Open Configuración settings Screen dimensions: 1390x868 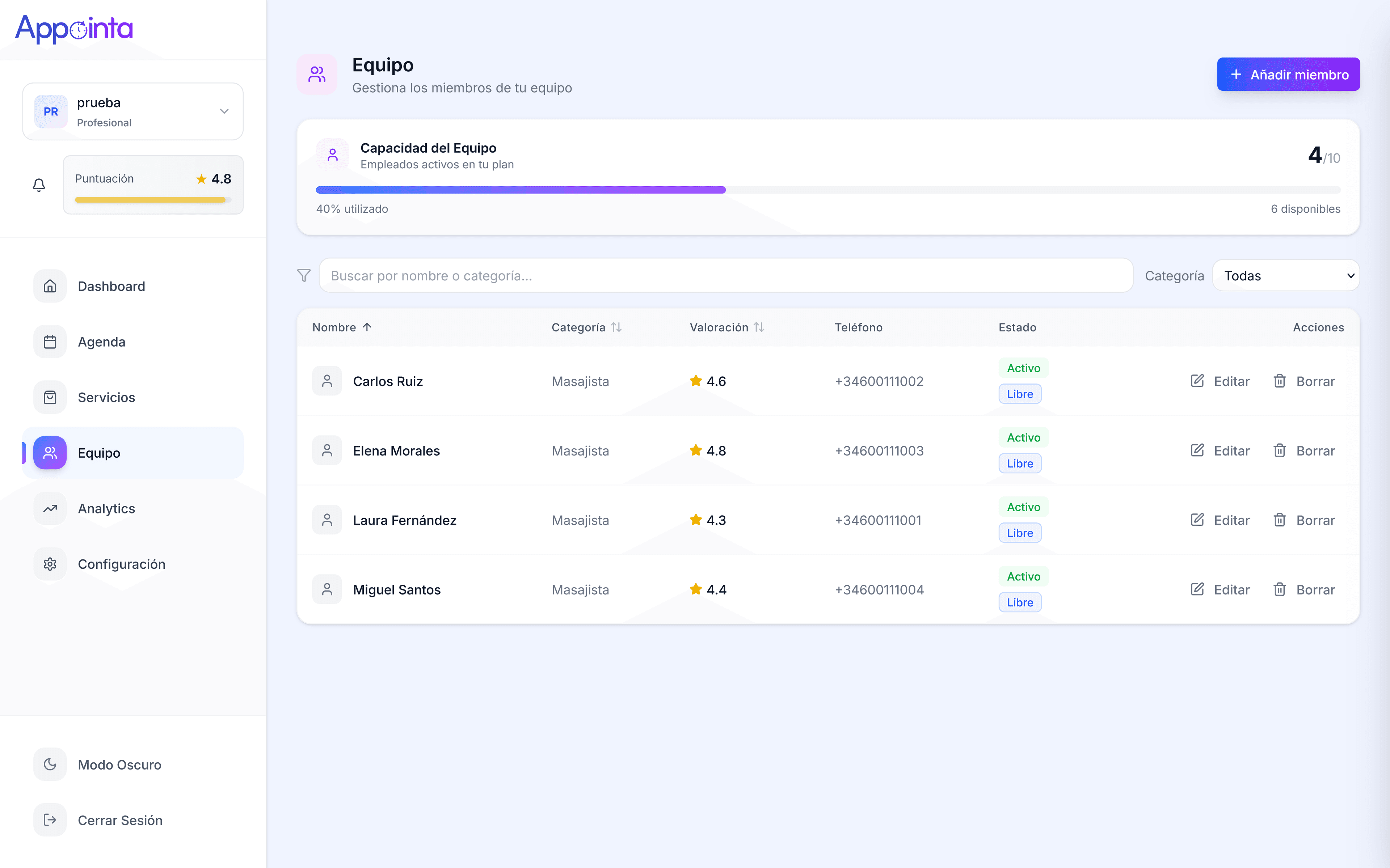pyautogui.click(x=132, y=564)
